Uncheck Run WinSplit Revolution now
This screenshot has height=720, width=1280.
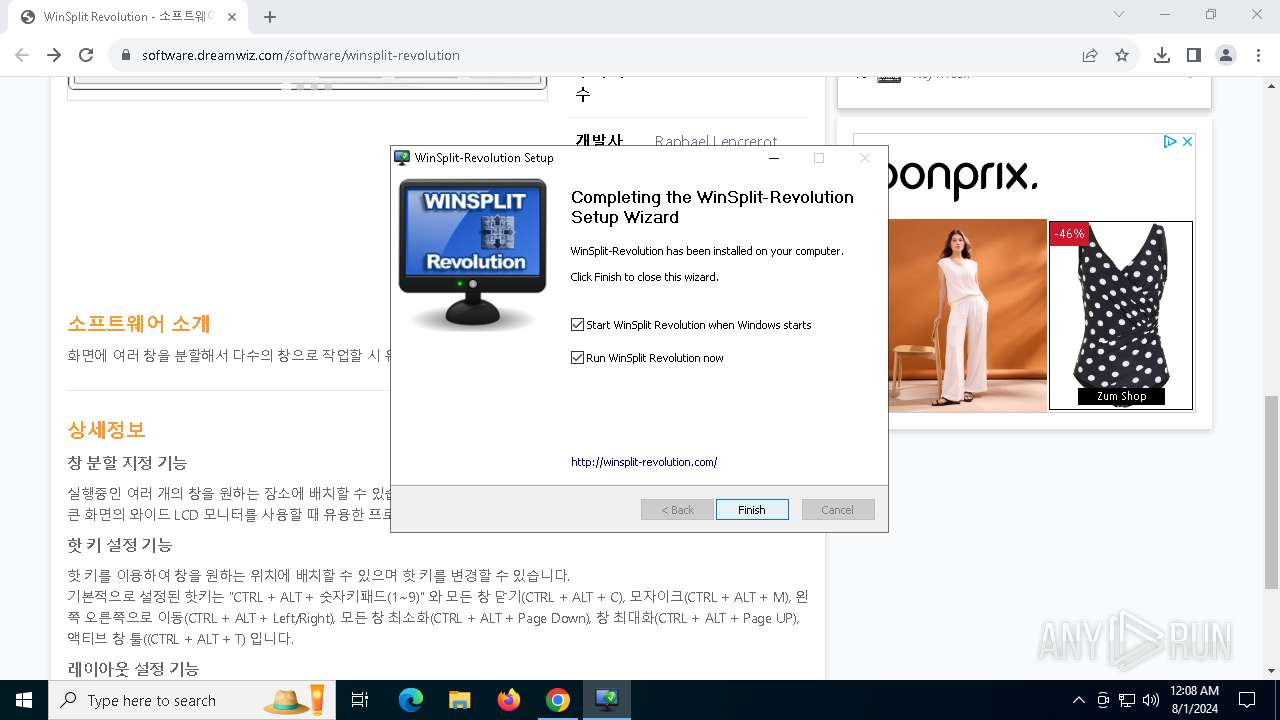tap(577, 358)
